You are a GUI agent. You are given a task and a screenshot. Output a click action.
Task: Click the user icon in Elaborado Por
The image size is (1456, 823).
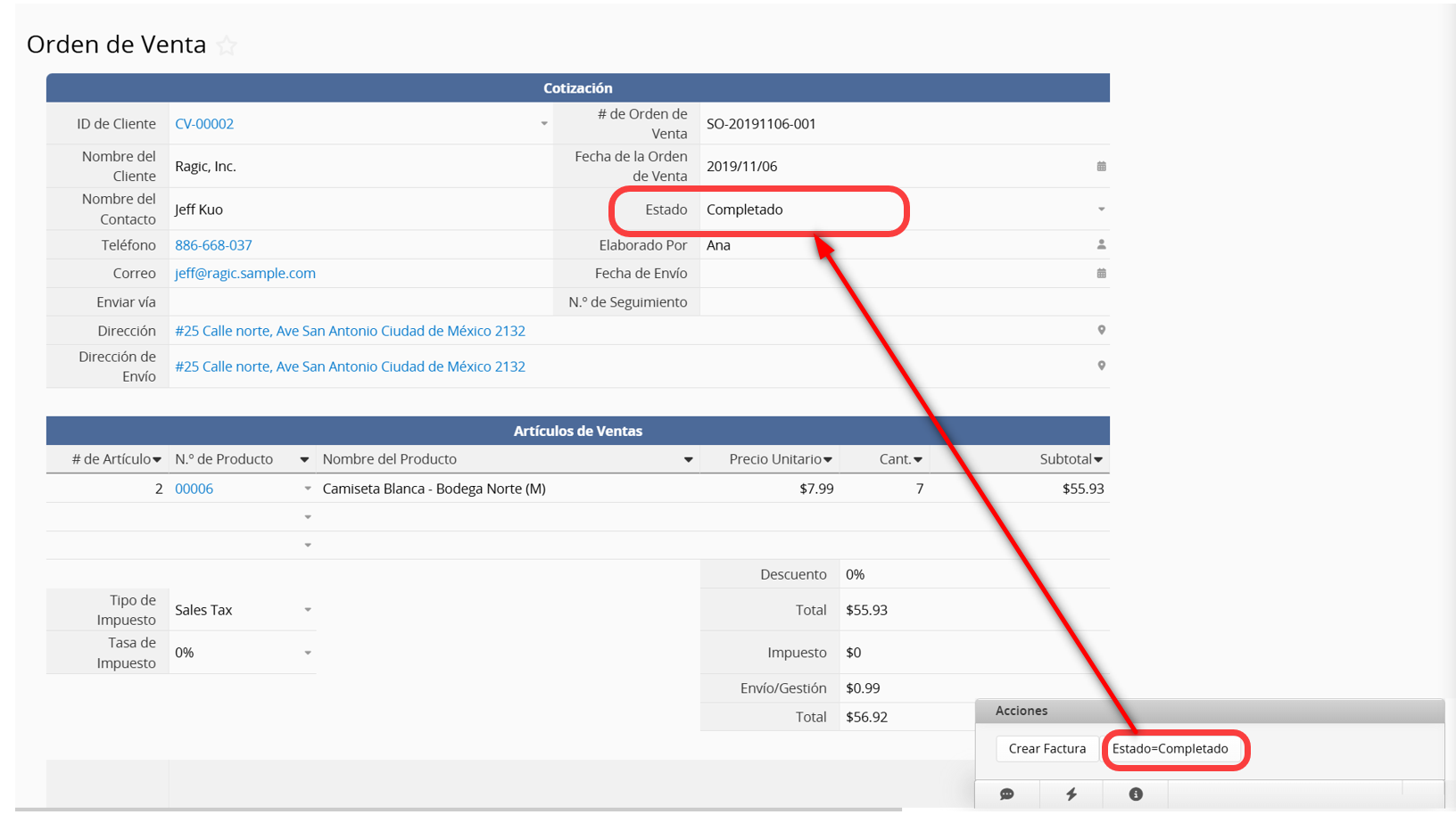pyautogui.click(x=1101, y=244)
